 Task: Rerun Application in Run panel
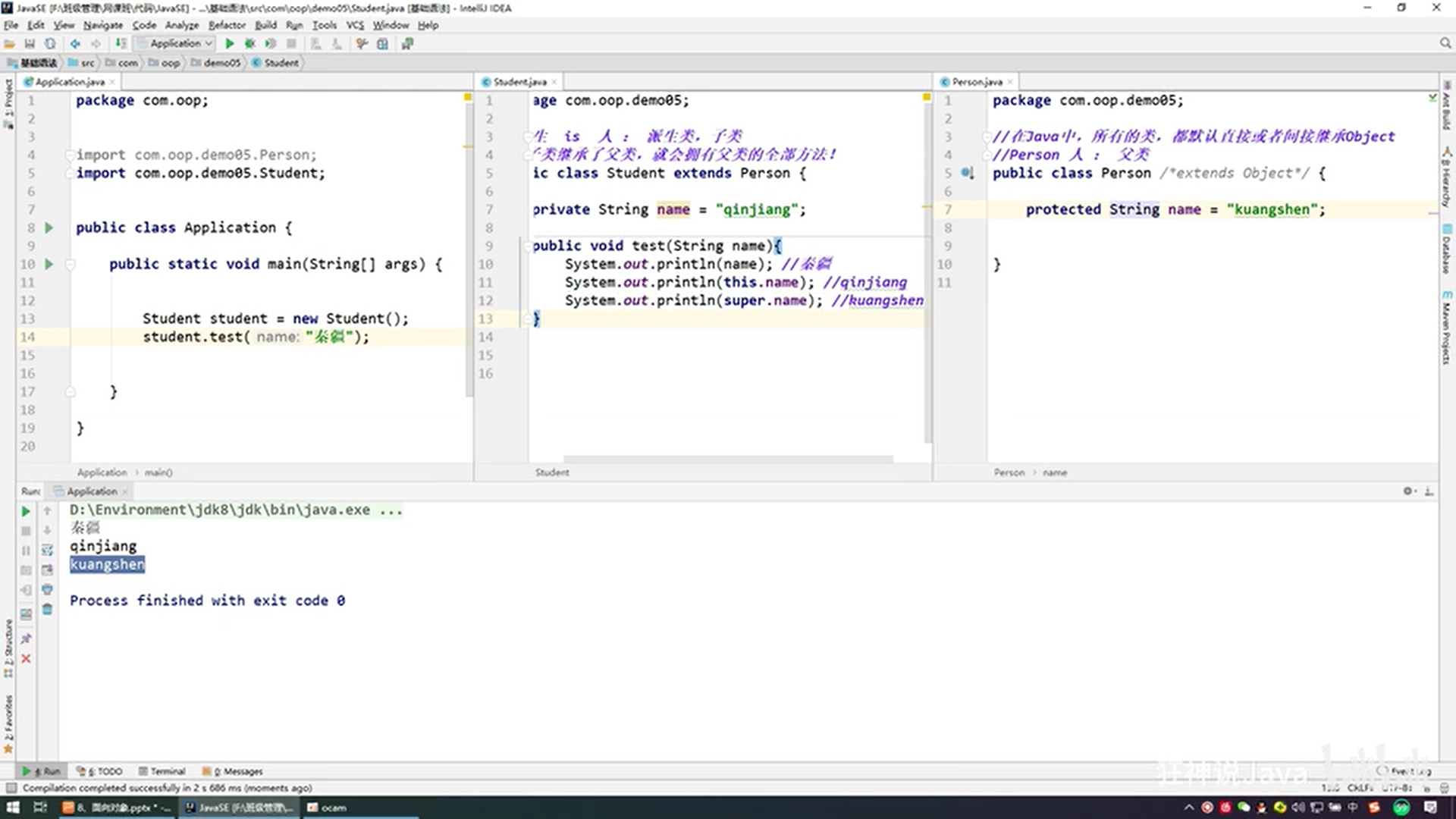pyautogui.click(x=25, y=512)
